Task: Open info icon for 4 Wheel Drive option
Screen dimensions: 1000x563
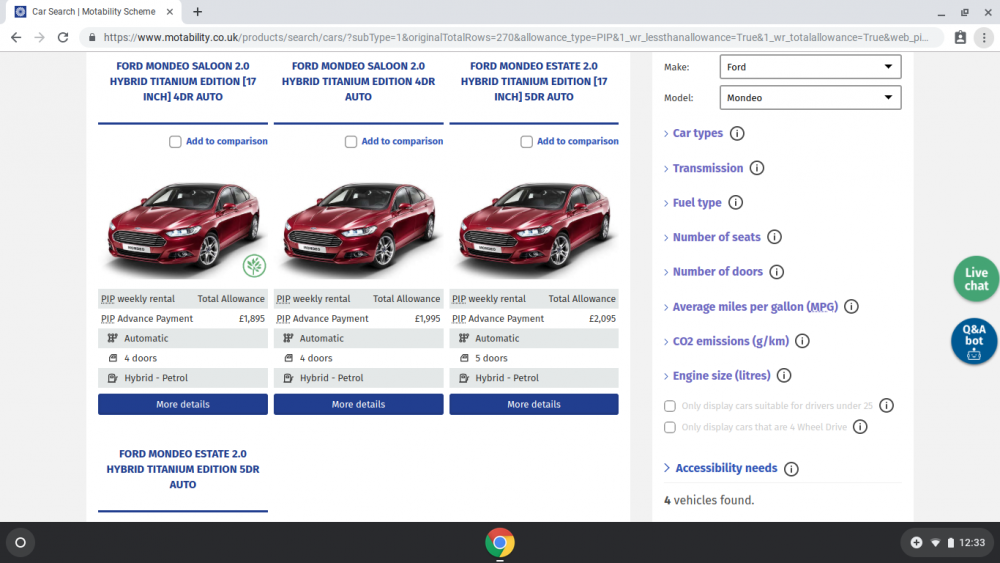Action: pos(860,427)
